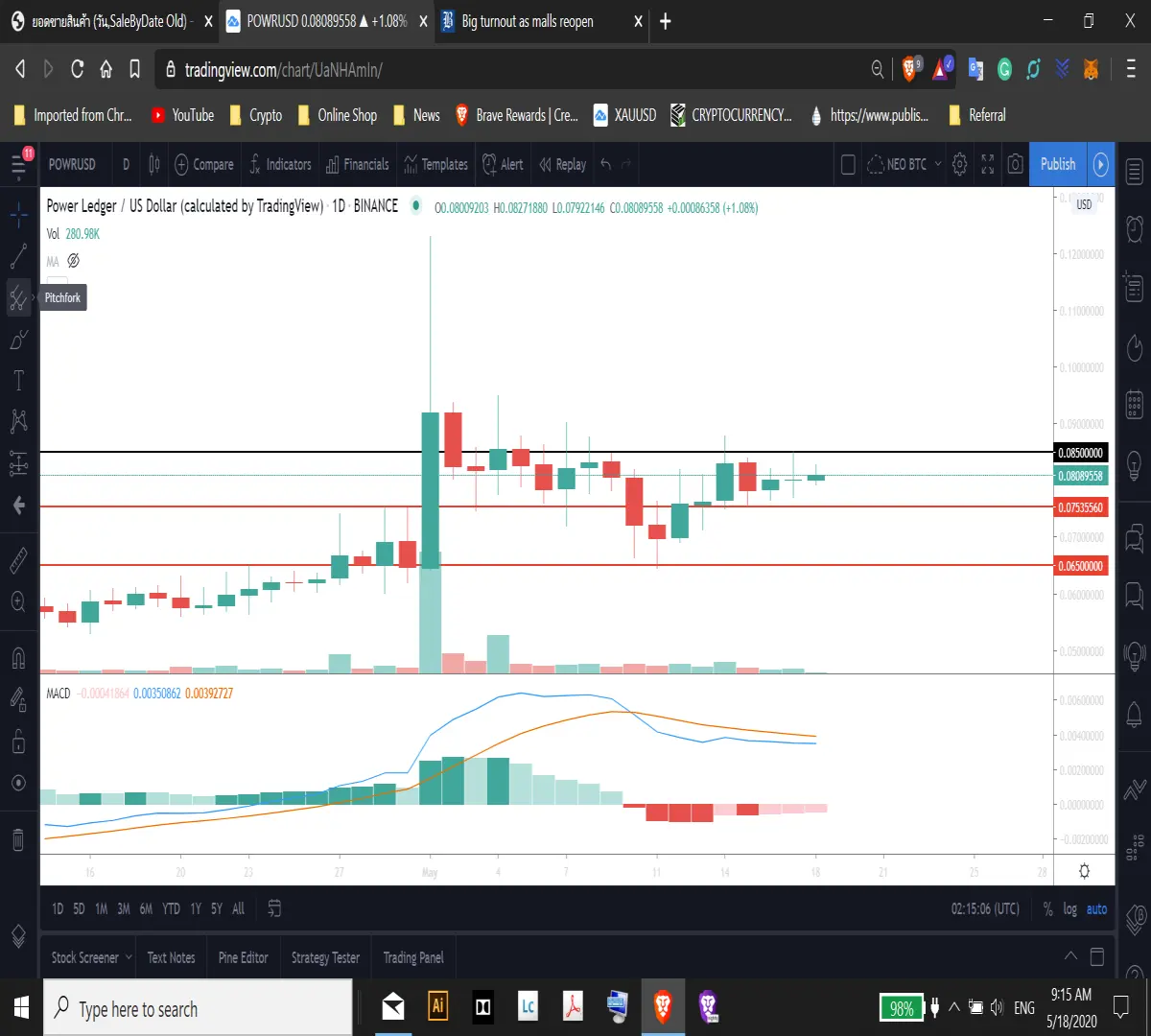Open the candlestick chart style selector

point(154,164)
